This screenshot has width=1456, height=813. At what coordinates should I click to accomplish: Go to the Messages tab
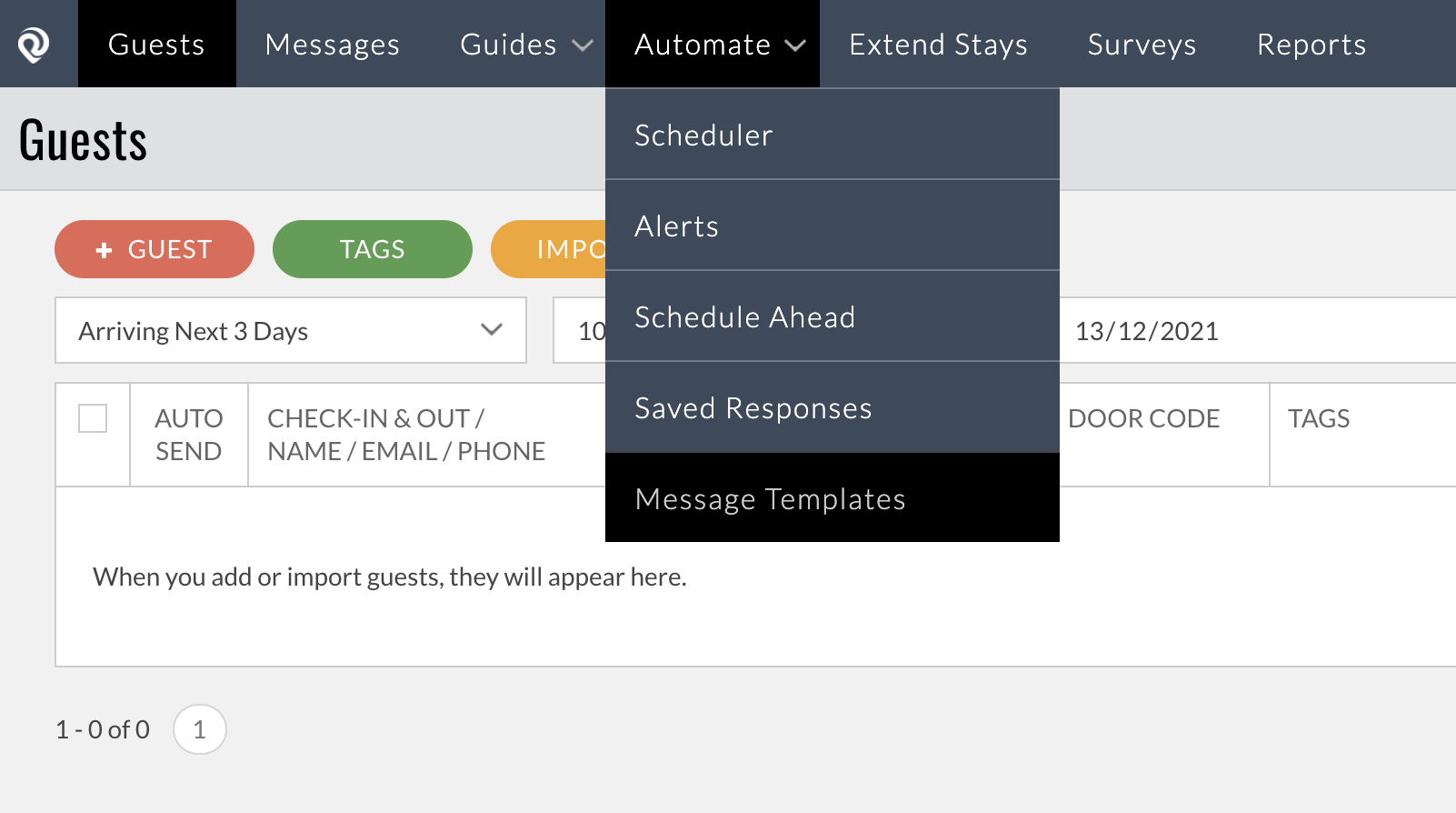tap(333, 45)
